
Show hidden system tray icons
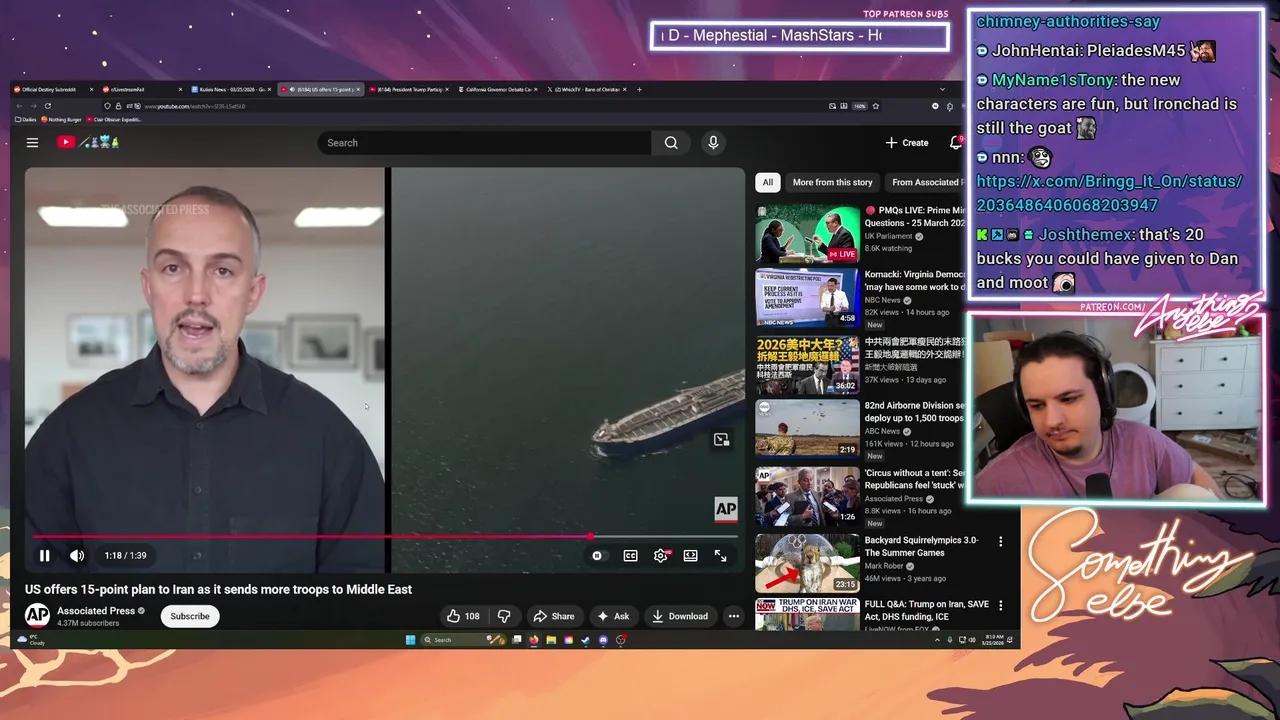coord(937,640)
